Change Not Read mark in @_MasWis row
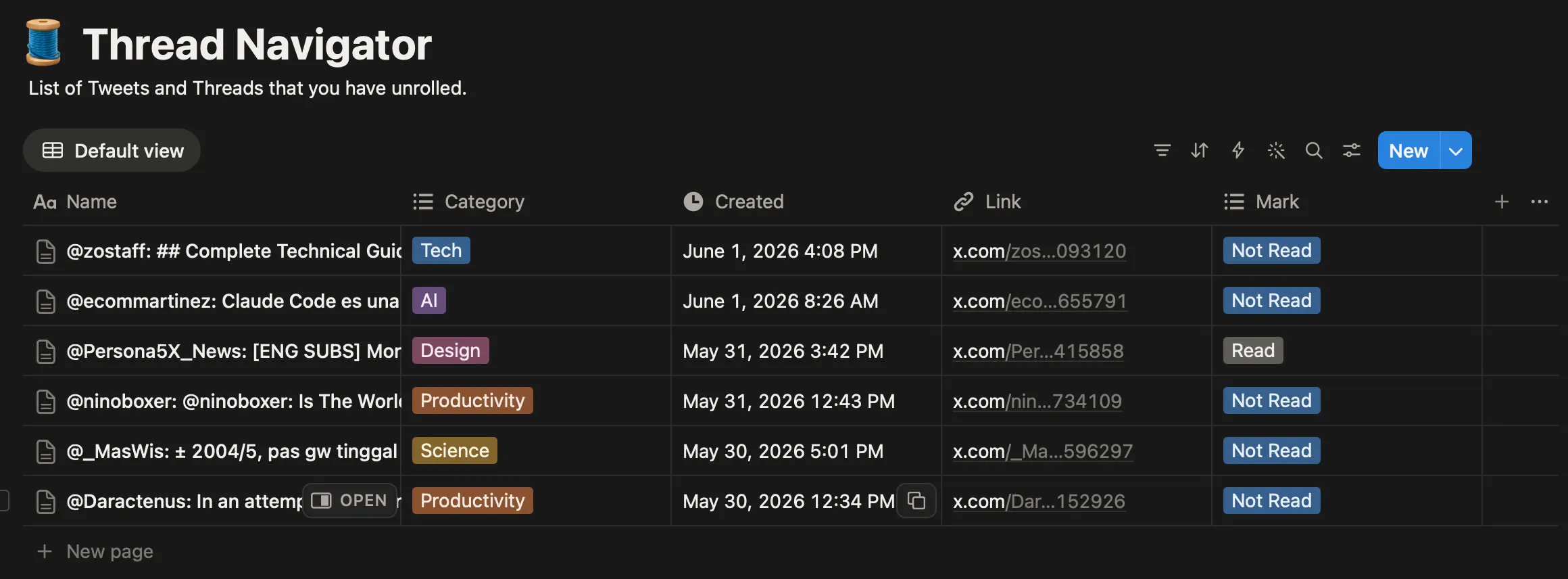The width and height of the screenshot is (1568, 579). 1271,450
